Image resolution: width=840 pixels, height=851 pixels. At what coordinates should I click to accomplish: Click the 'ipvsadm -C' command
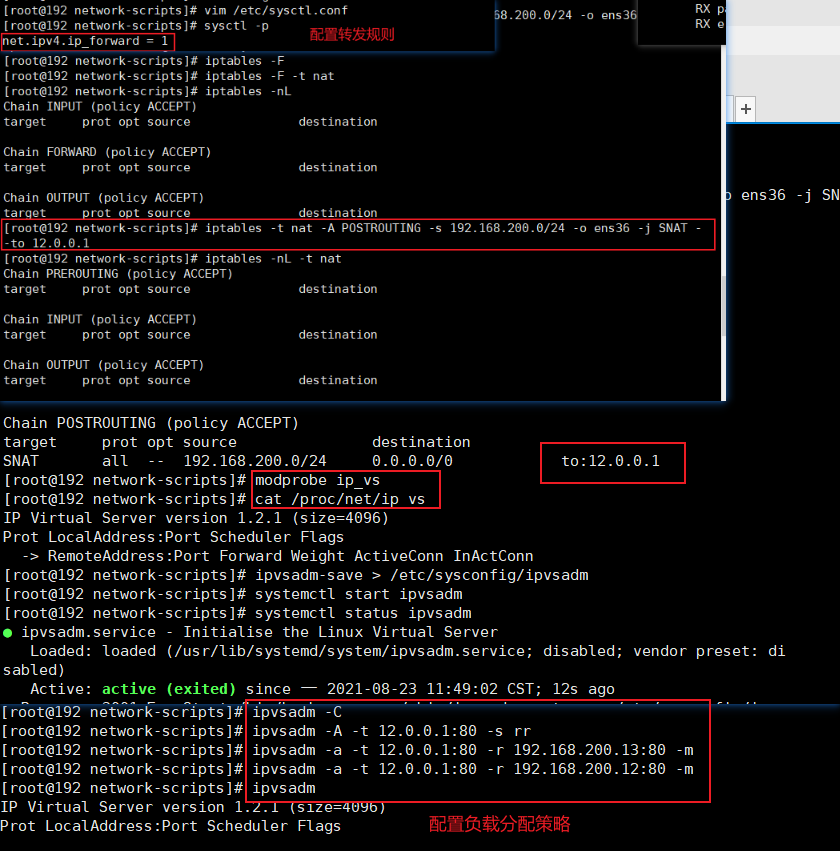297,712
